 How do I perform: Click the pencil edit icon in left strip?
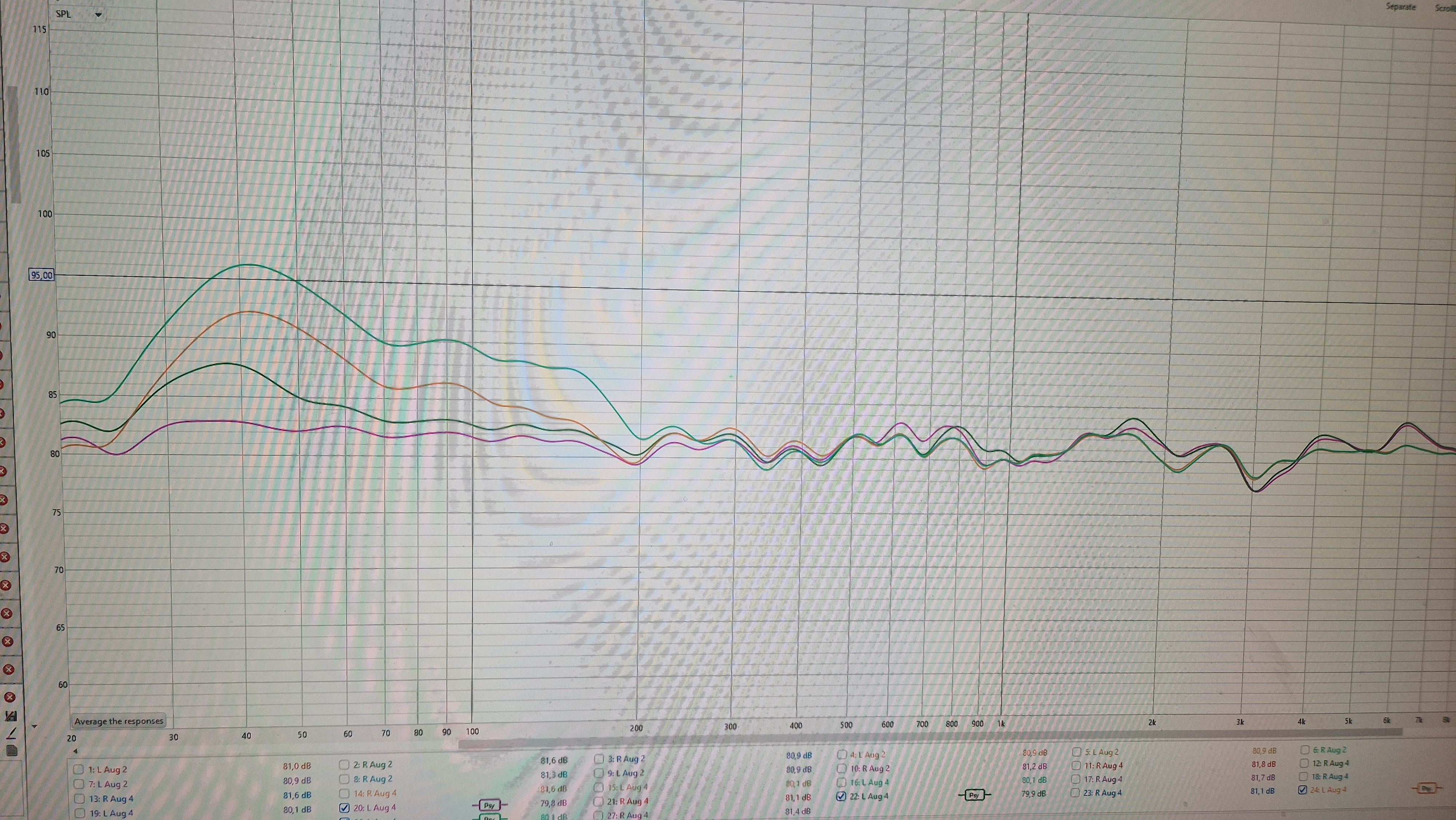(x=11, y=733)
